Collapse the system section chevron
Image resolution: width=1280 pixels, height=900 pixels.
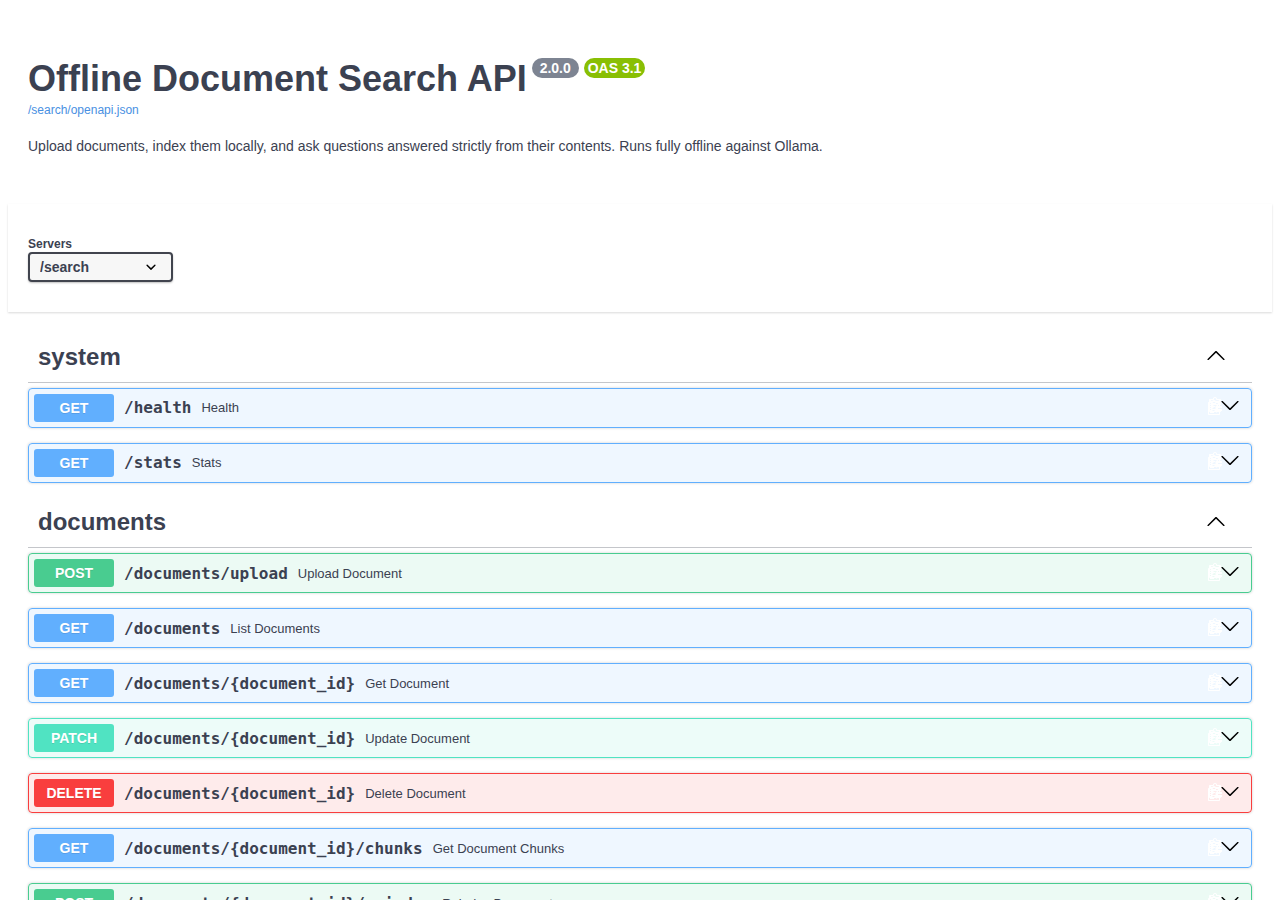click(x=1216, y=356)
